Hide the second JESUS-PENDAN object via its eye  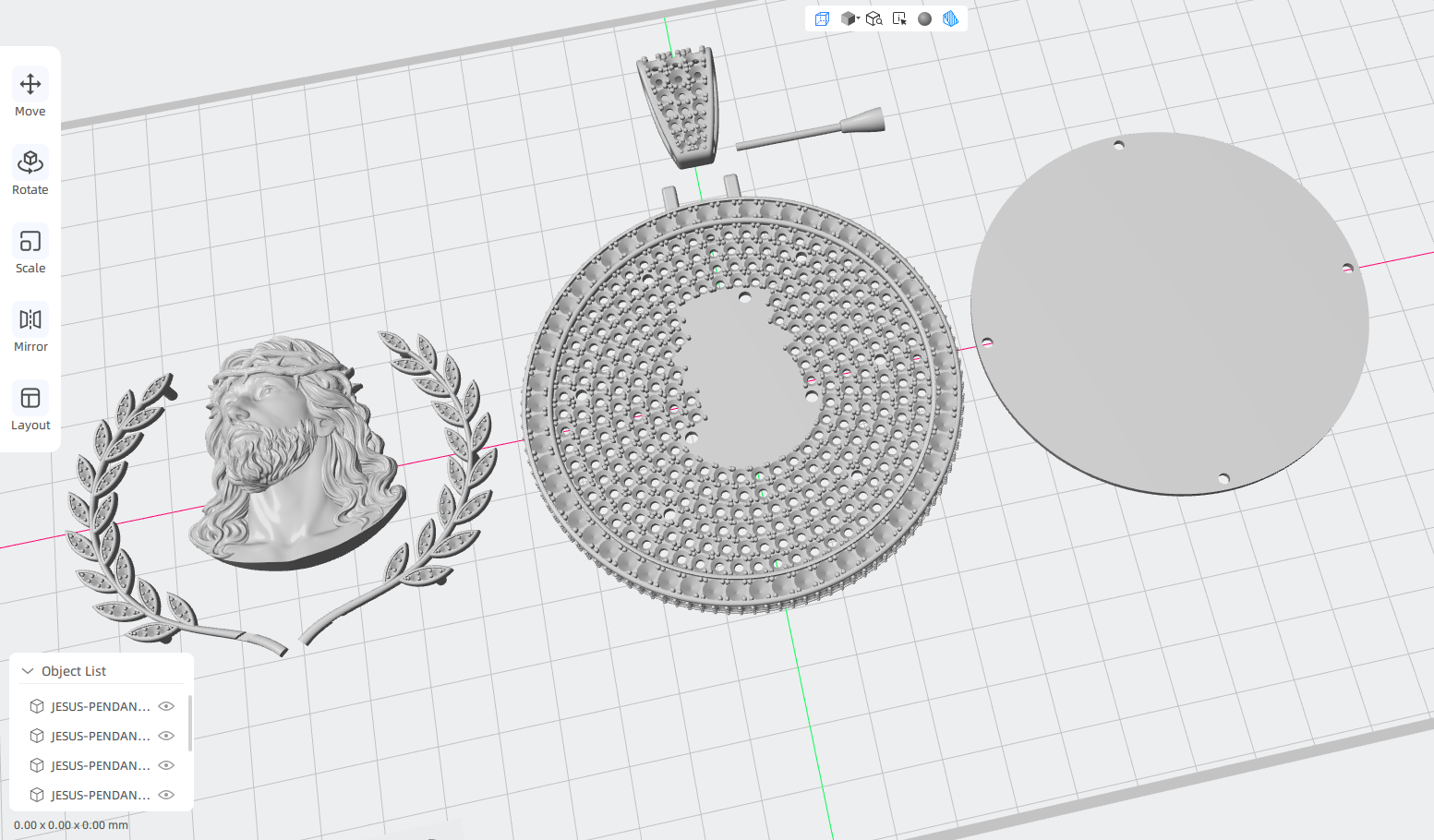166,736
